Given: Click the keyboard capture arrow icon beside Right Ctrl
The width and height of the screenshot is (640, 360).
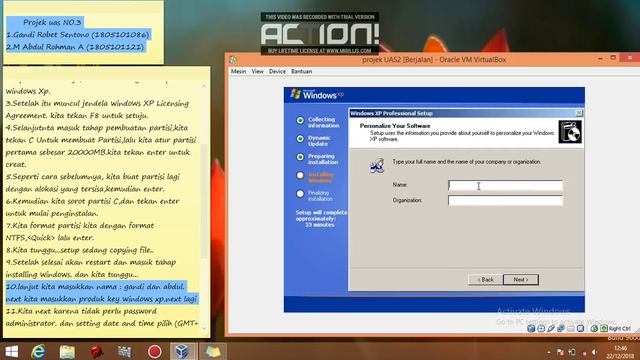Looking at the screenshot, I should point(604,328).
